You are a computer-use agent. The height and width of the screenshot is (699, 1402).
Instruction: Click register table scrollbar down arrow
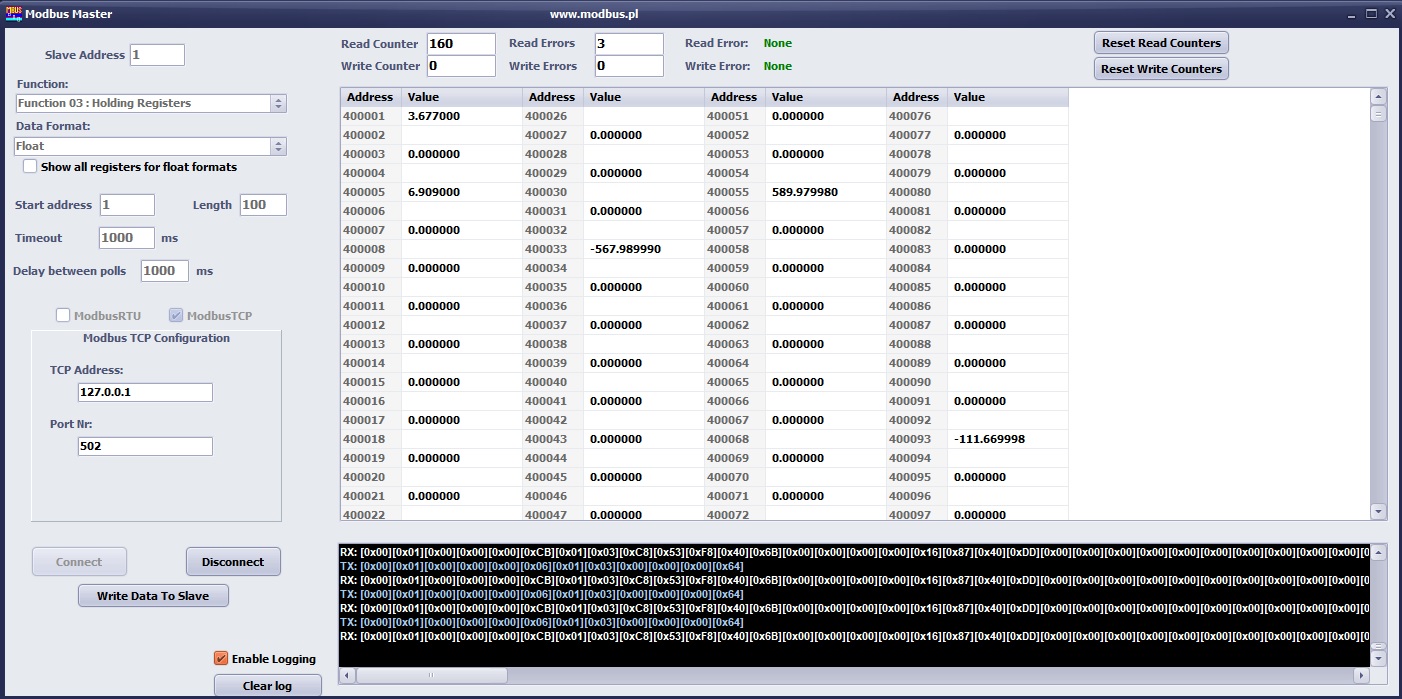1378,511
